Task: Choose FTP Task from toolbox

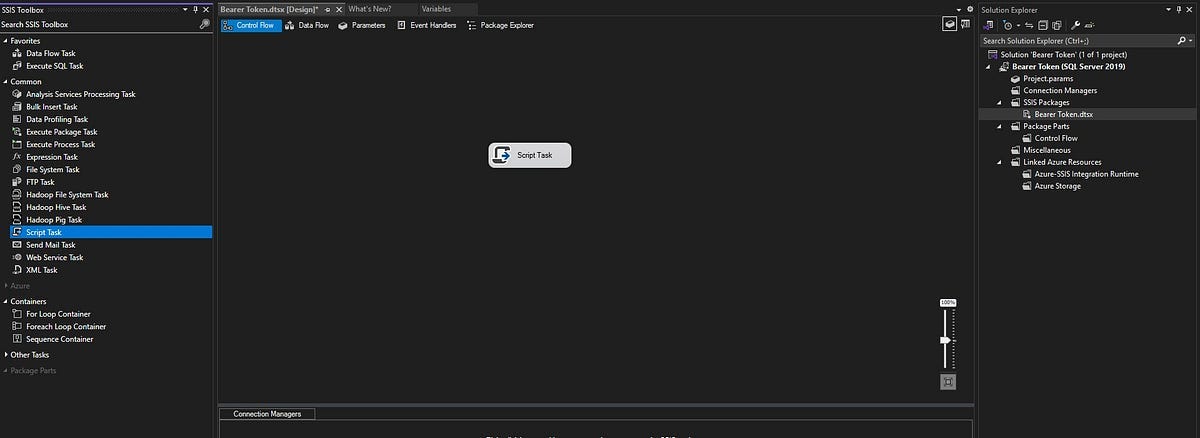Action: click(40, 182)
